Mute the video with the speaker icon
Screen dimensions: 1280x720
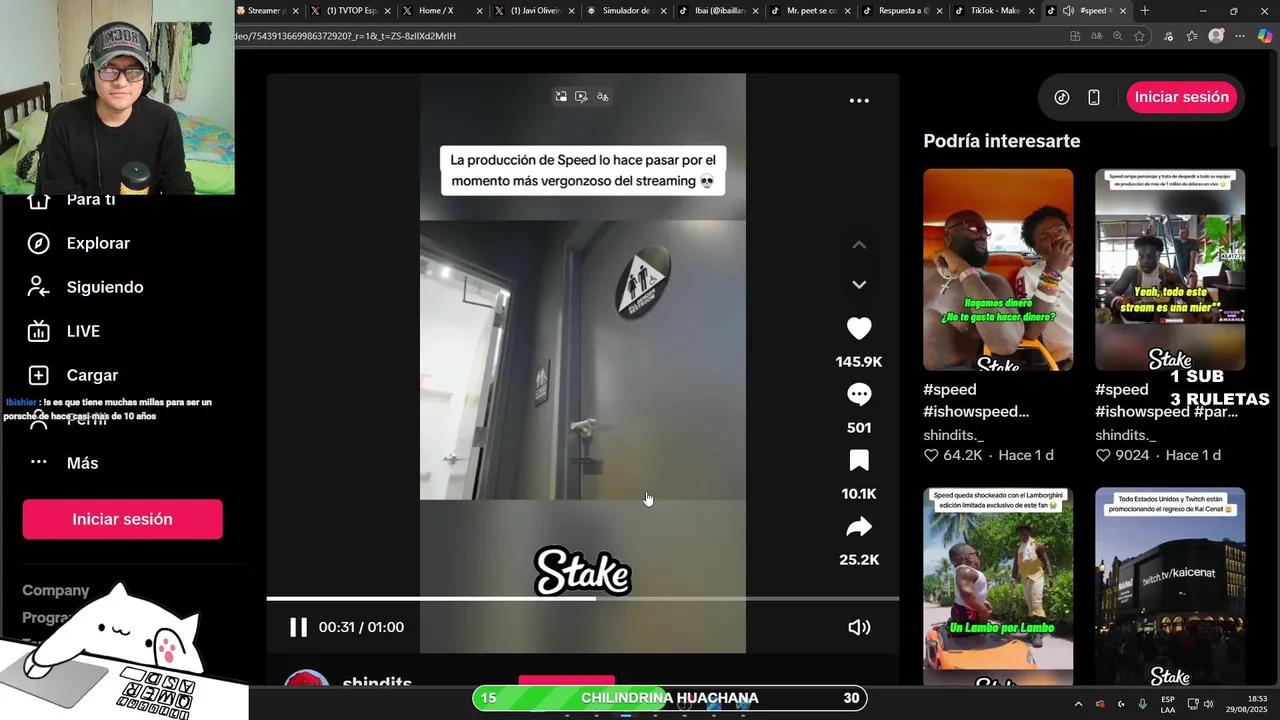click(859, 627)
